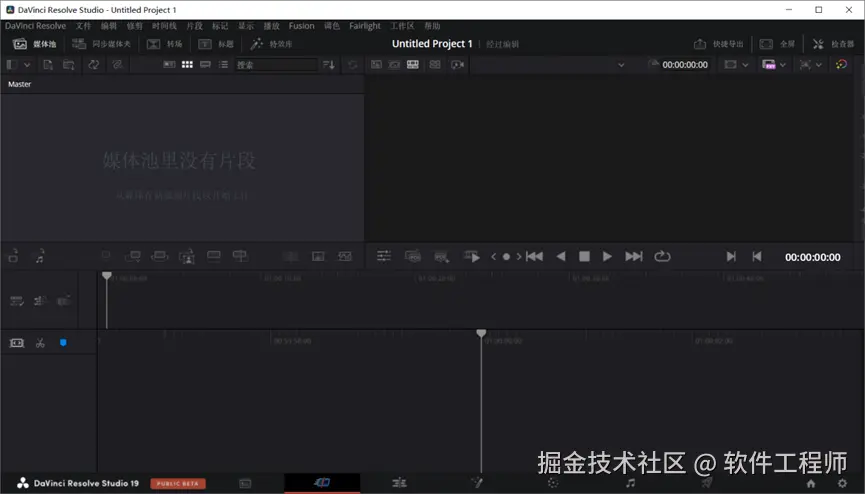Select the Master bin
The image size is (865, 494).
click(19, 84)
